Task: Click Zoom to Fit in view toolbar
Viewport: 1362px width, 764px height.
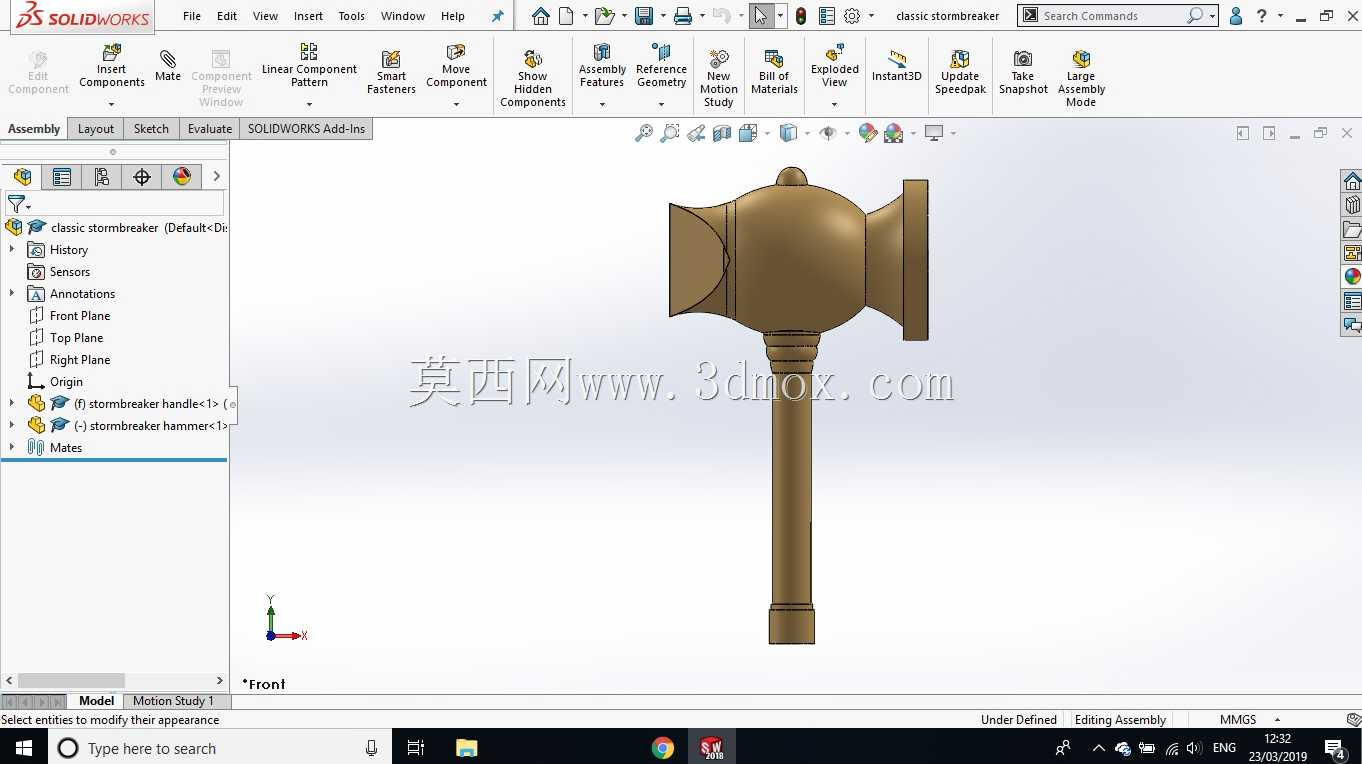Action: pyautogui.click(x=644, y=133)
